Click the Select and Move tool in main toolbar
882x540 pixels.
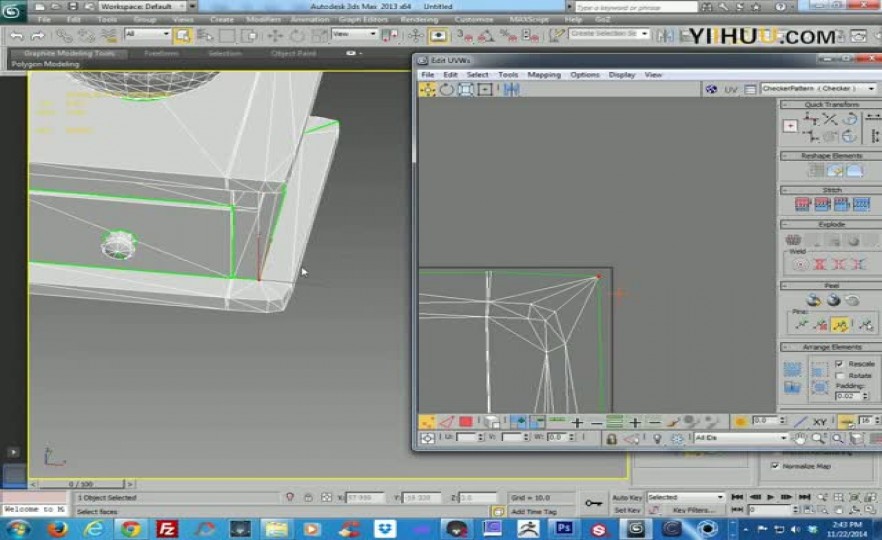coord(275,35)
